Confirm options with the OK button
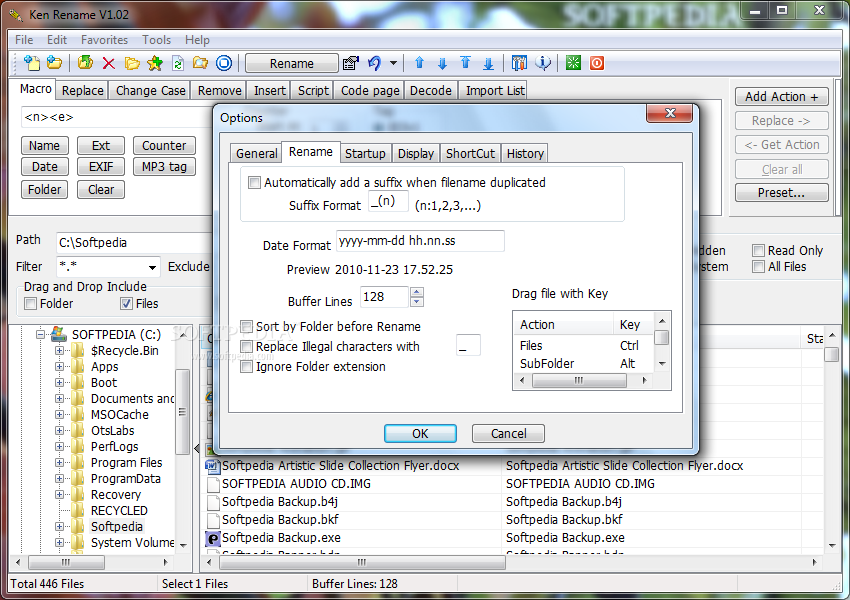Image resolution: width=850 pixels, height=600 pixels. [x=420, y=434]
